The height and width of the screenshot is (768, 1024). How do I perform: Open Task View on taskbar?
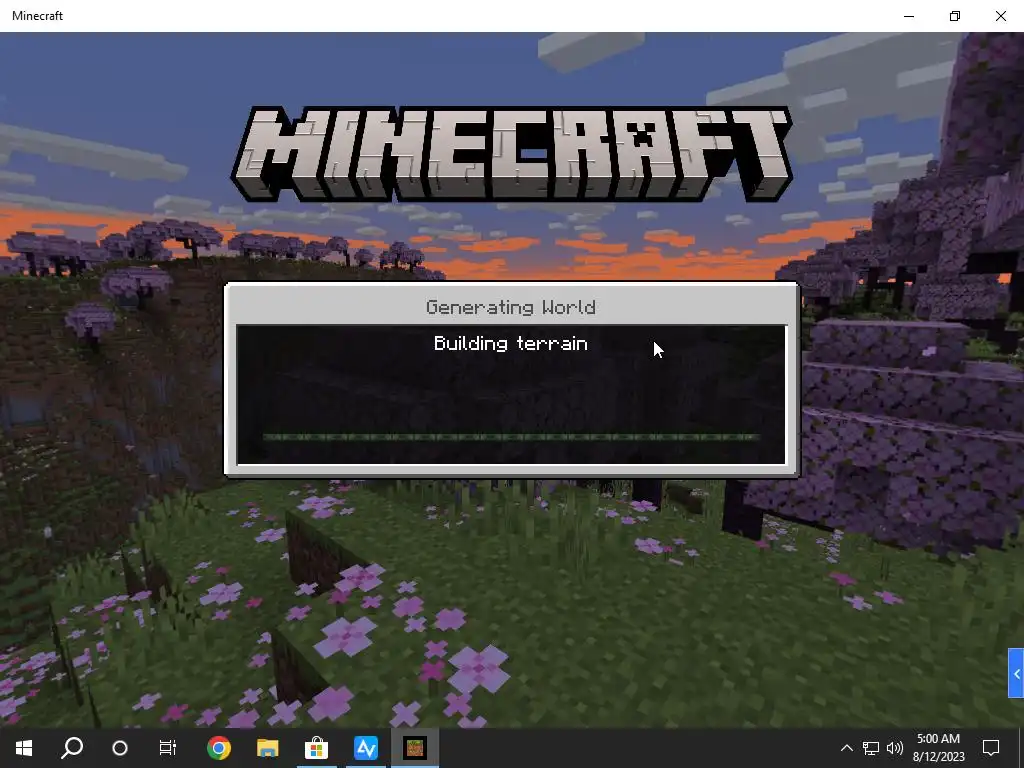pyautogui.click(x=168, y=748)
